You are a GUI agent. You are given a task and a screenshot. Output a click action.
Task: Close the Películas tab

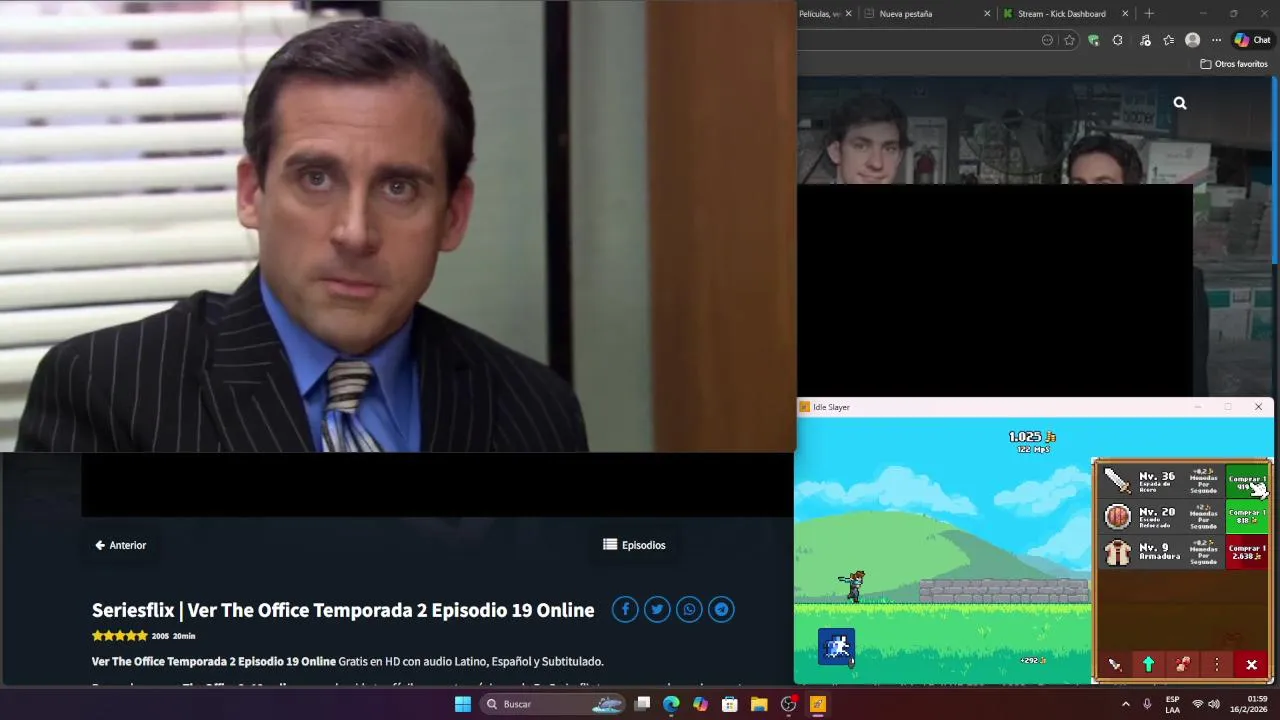pyautogui.click(x=849, y=14)
